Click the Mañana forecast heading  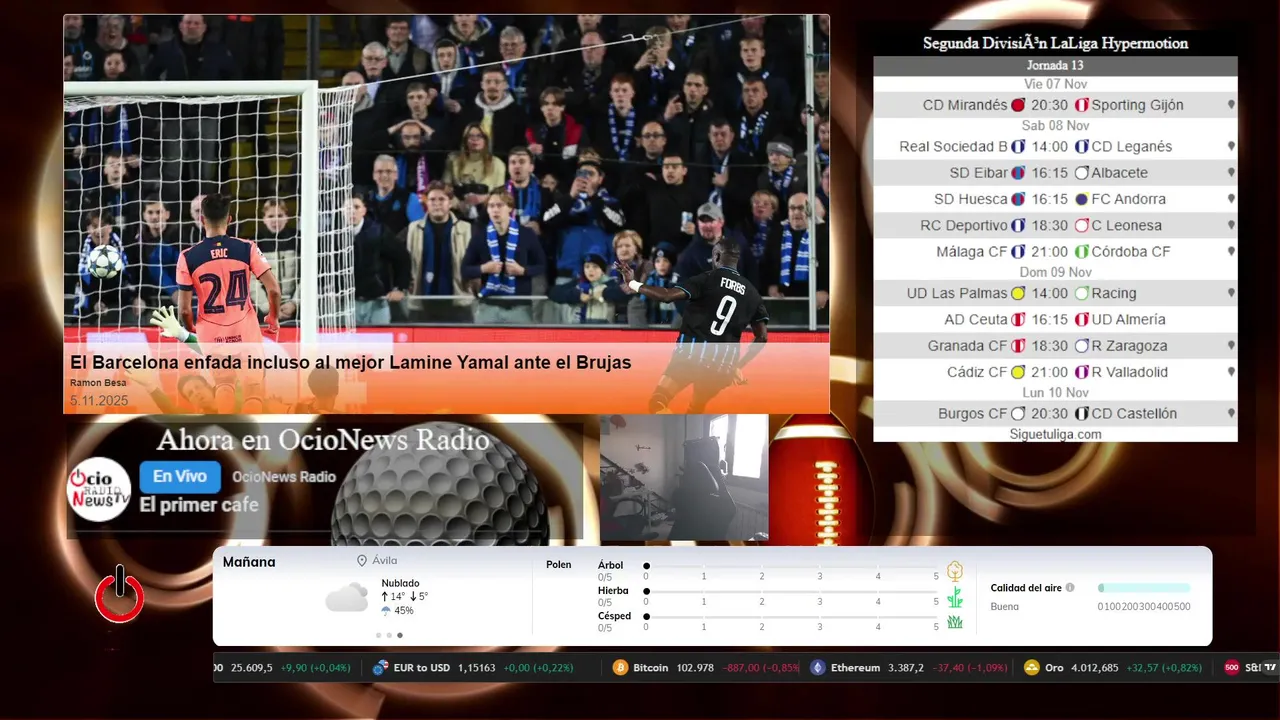(249, 562)
